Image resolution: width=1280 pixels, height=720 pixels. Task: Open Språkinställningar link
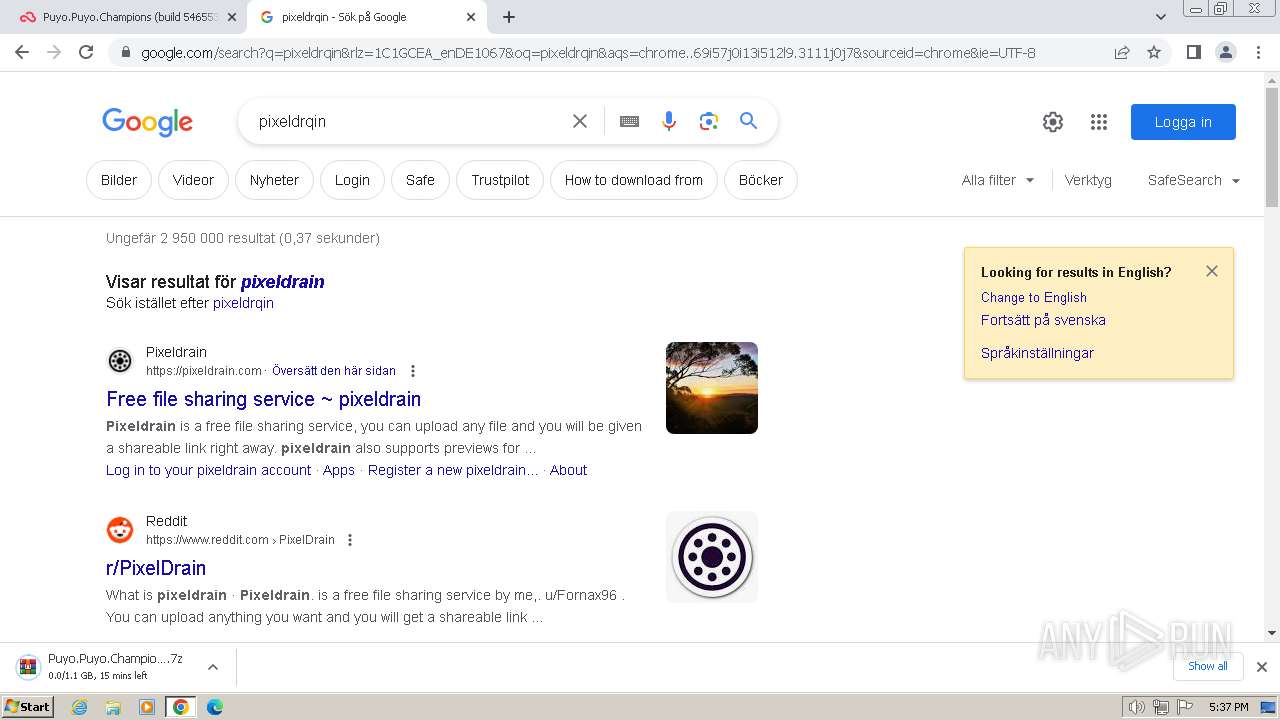coord(1037,353)
